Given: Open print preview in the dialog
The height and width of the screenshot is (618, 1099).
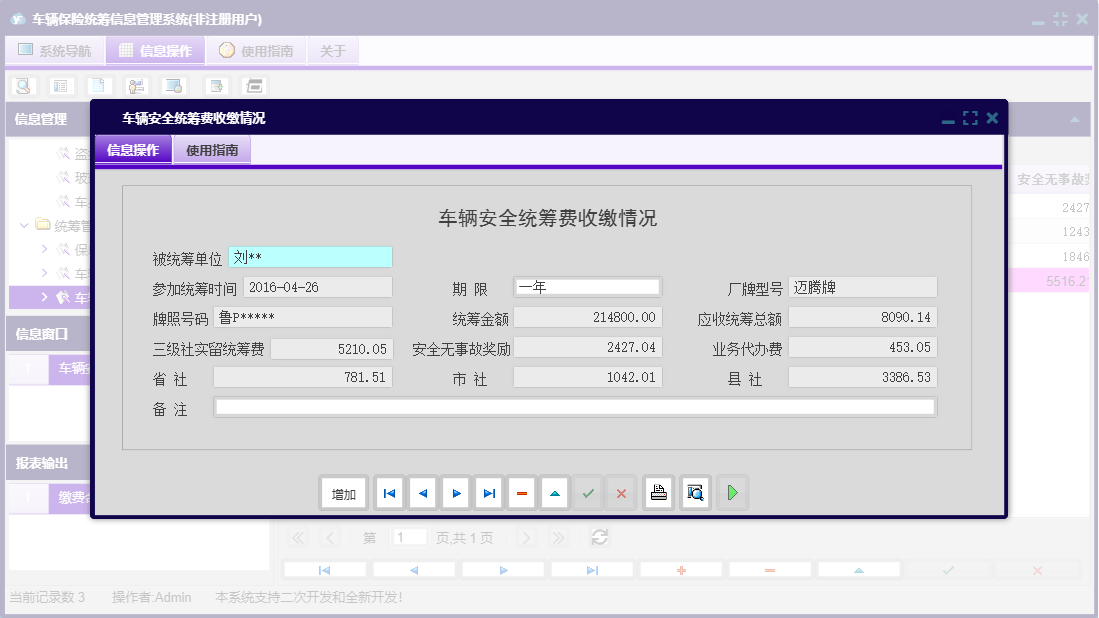Looking at the screenshot, I should pyautogui.click(x=694, y=492).
